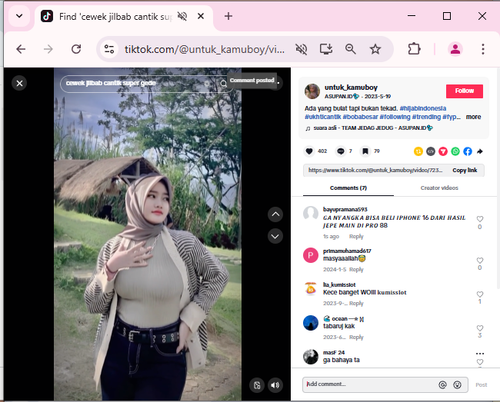
Task: Share the video to Facebook
Action: (468, 151)
